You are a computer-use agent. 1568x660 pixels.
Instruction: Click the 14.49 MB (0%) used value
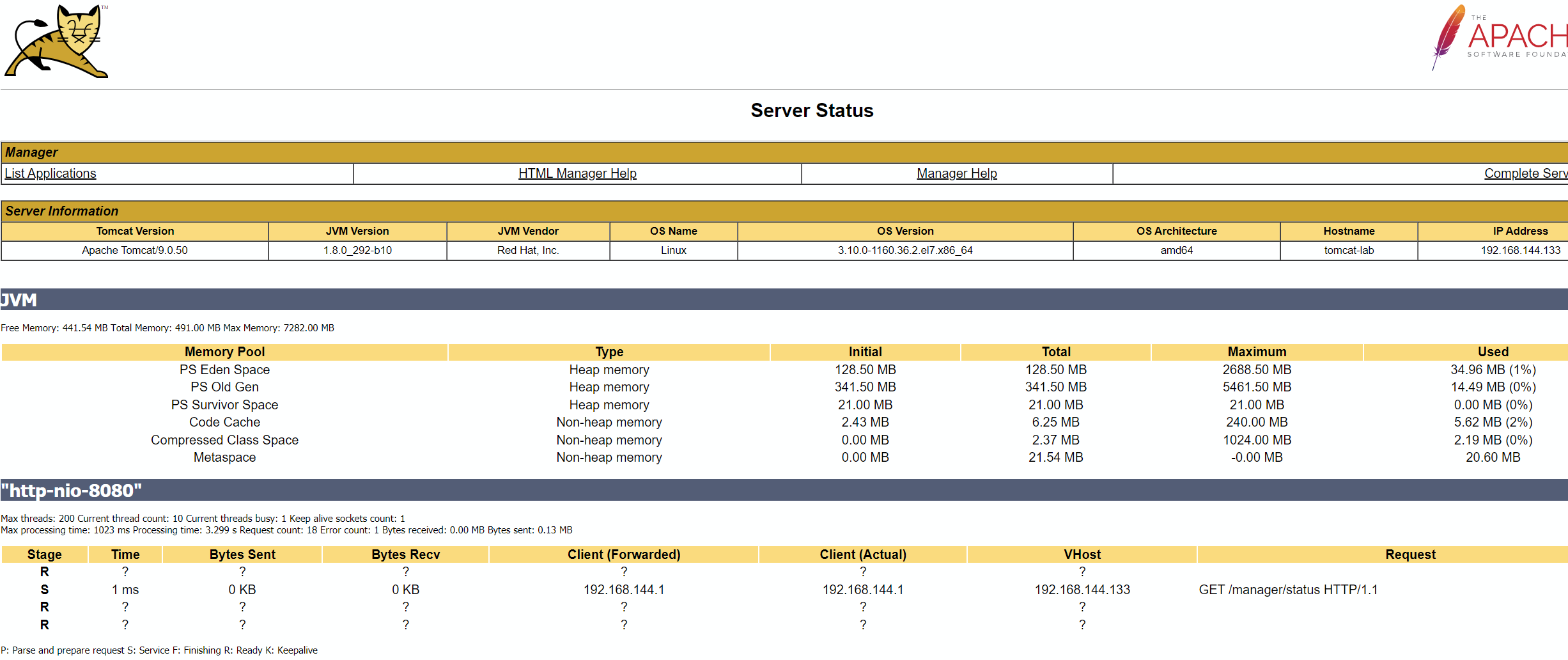pyautogui.click(x=1493, y=387)
